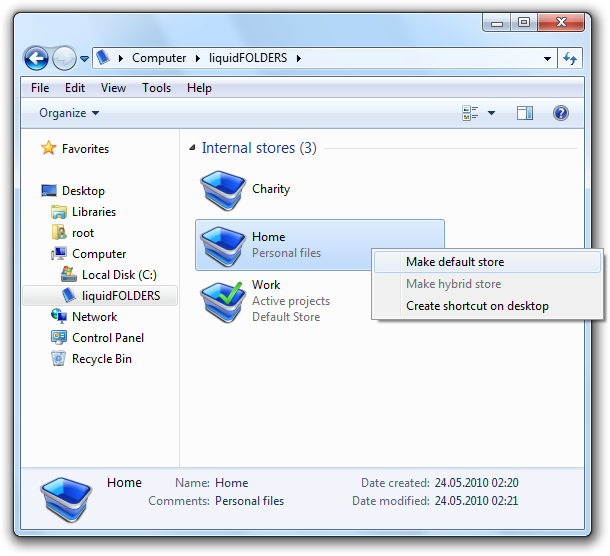
Task: Open the Organize dropdown
Action: point(69,113)
